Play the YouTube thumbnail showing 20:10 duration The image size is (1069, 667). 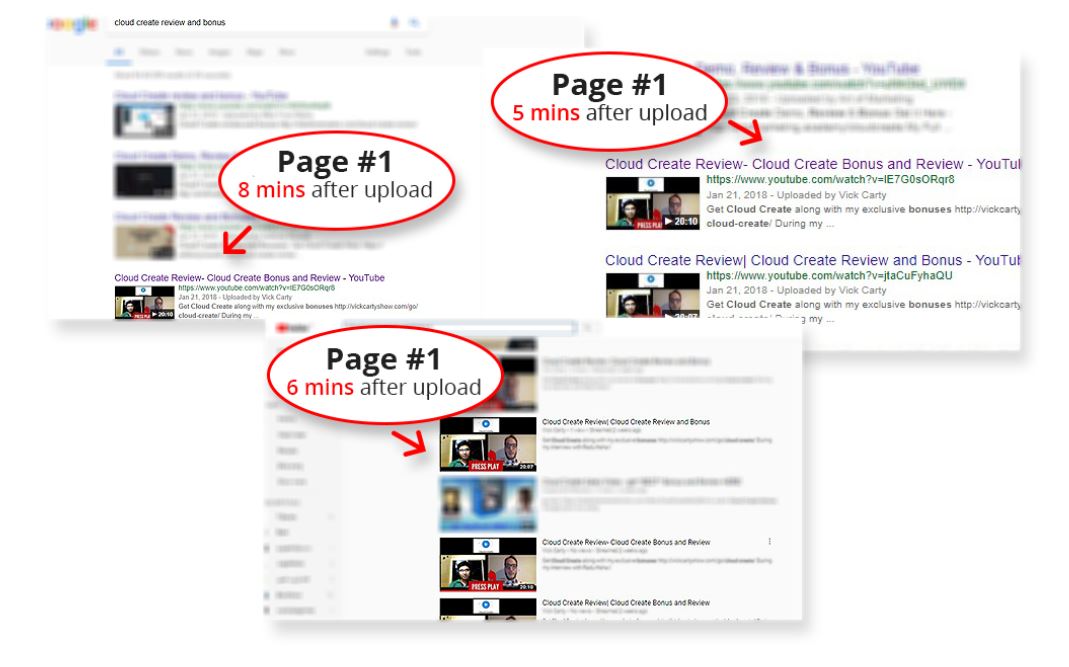[x=487, y=564]
